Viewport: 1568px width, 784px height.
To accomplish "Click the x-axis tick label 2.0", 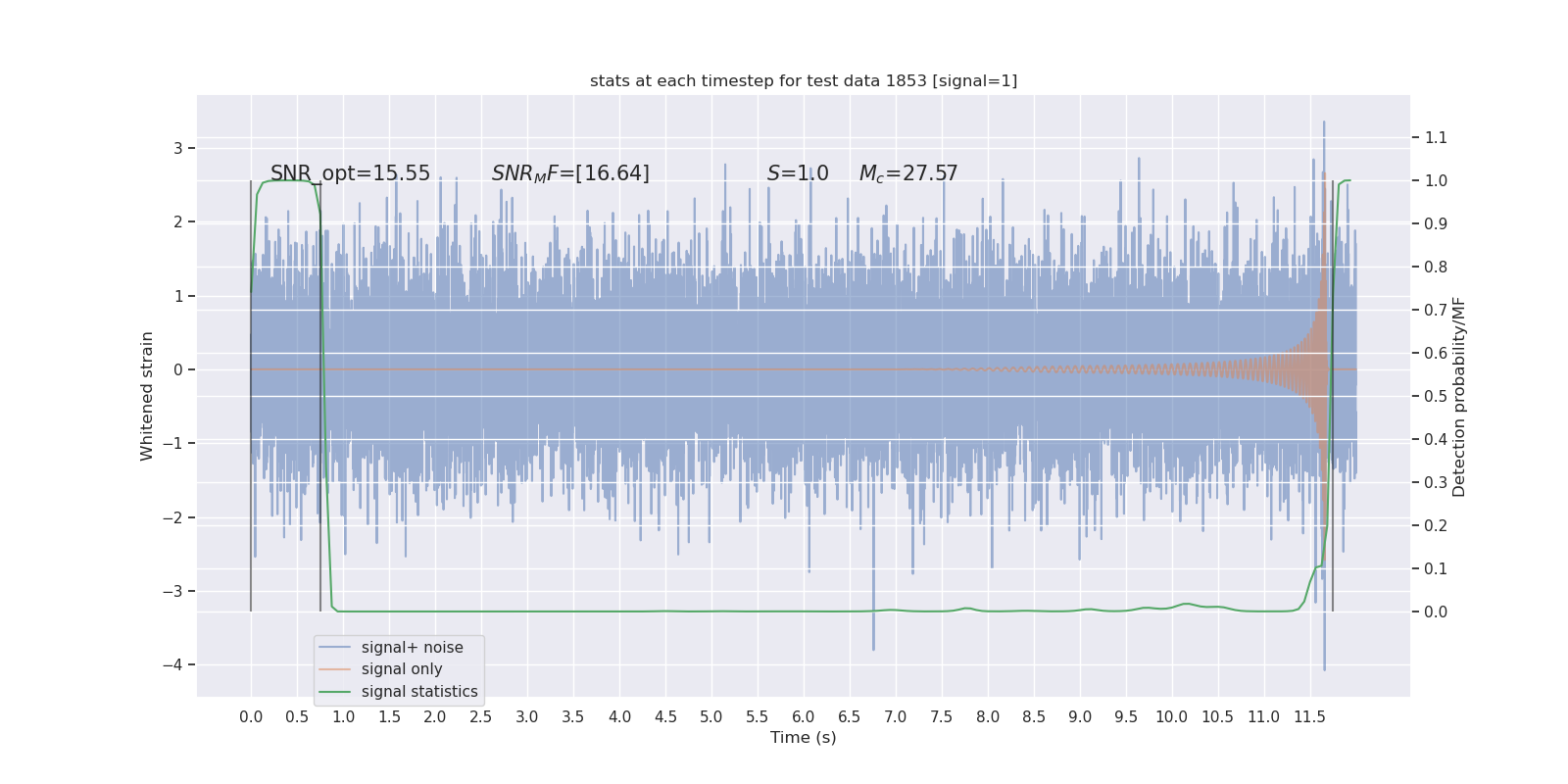I will [435, 717].
